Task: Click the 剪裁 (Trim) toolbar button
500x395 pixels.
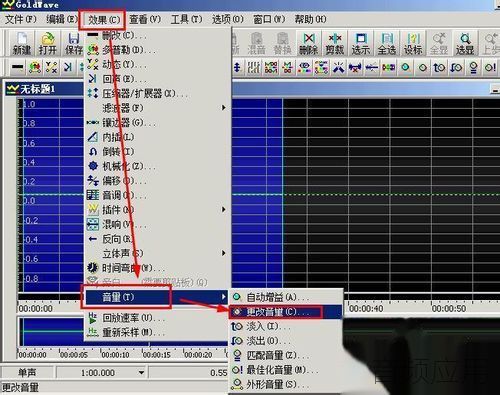Action: tap(335, 44)
